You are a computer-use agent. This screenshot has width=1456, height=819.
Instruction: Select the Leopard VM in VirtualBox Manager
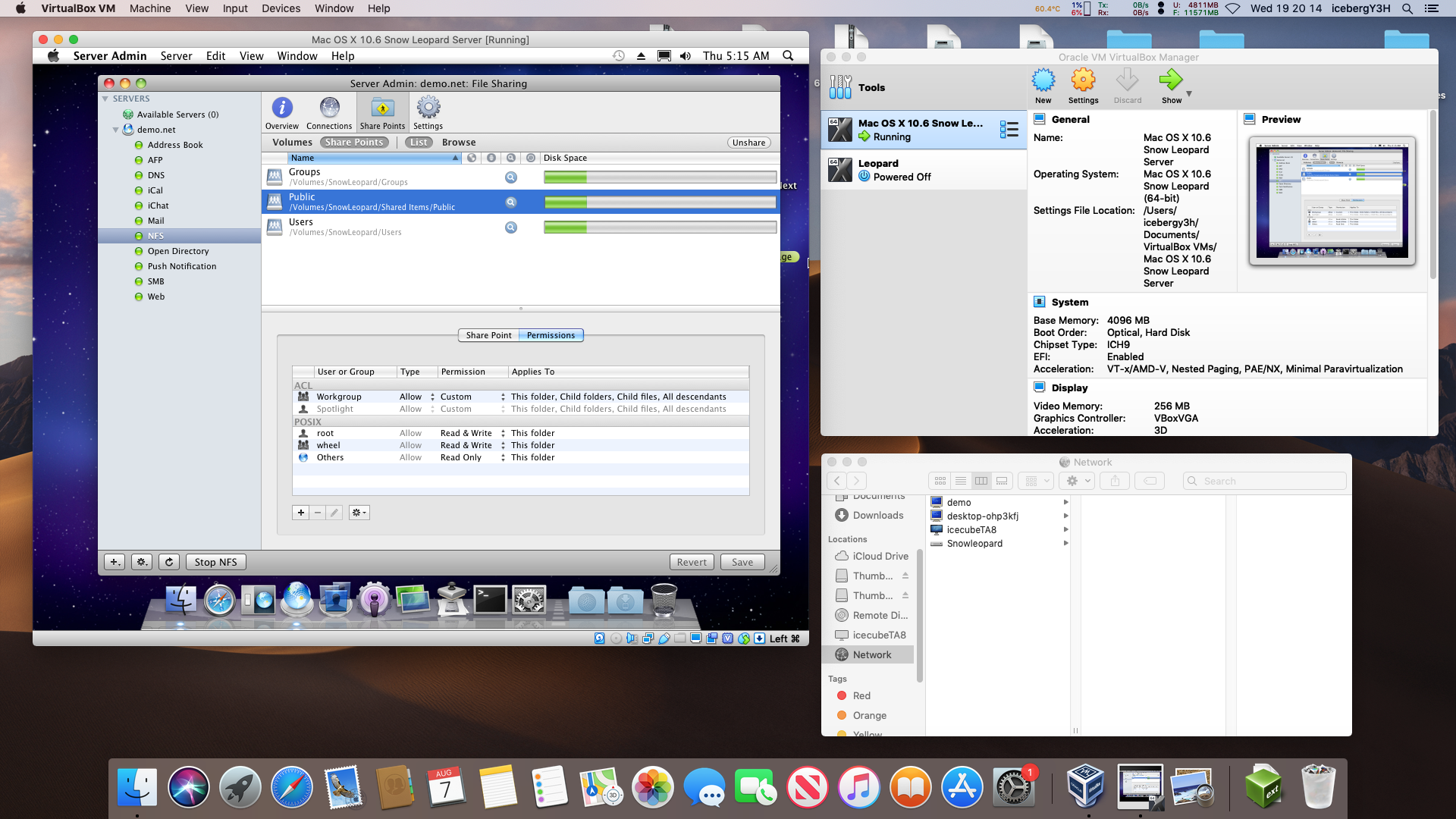924,170
